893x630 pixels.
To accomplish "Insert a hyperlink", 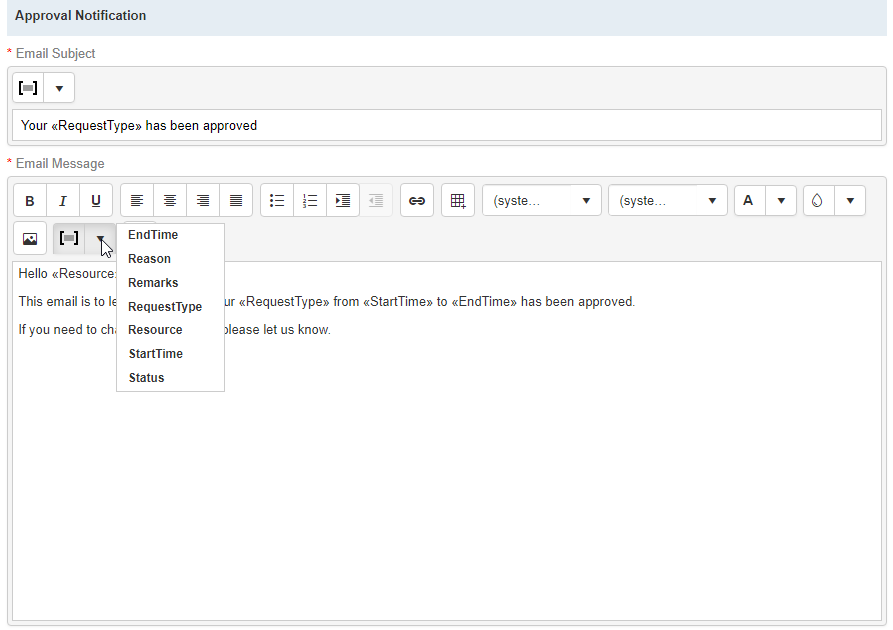I will click(x=417, y=200).
